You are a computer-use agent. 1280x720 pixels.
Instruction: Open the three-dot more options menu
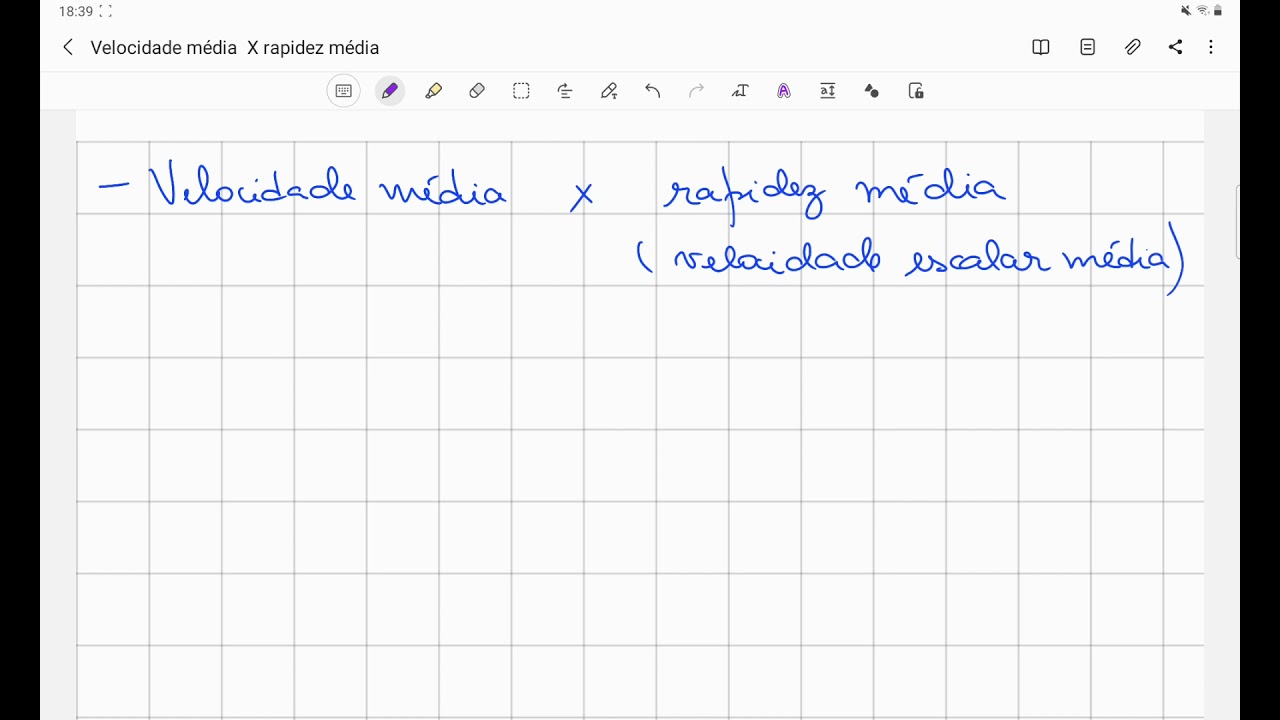(x=1211, y=47)
